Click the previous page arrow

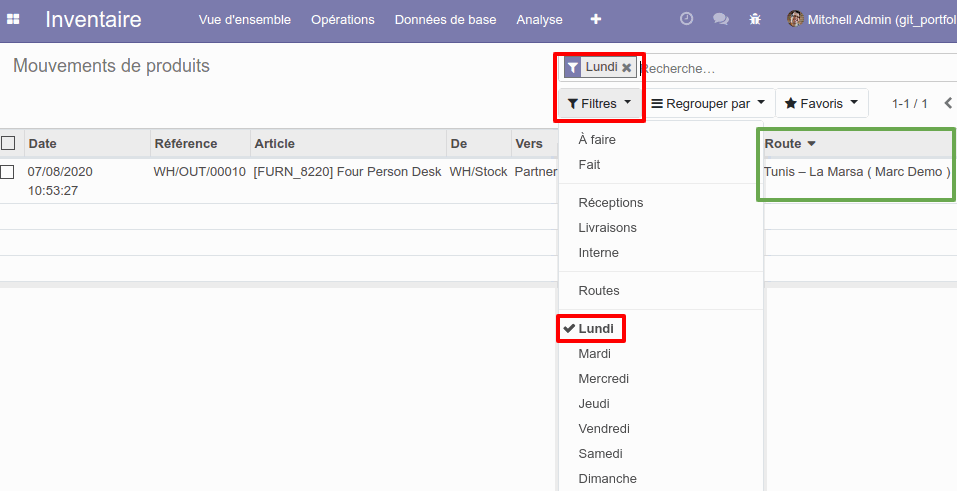click(x=948, y=103)
